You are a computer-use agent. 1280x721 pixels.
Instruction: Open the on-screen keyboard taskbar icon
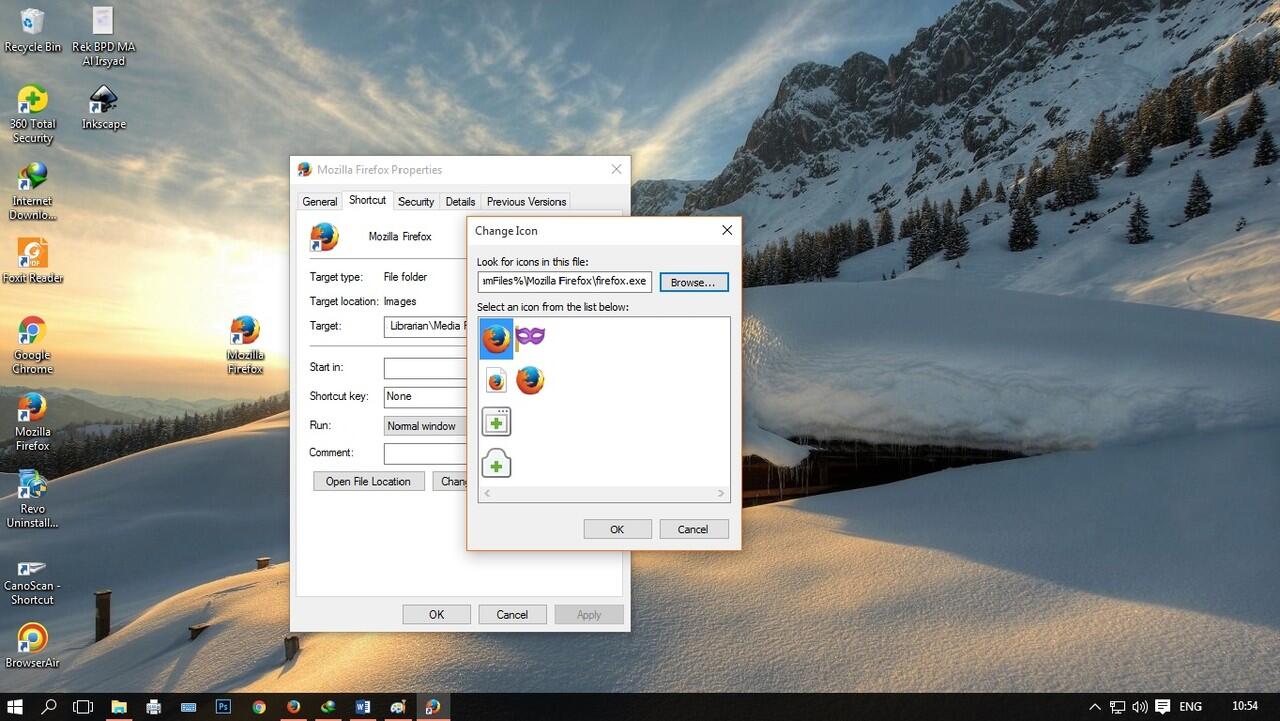[188, 706]
